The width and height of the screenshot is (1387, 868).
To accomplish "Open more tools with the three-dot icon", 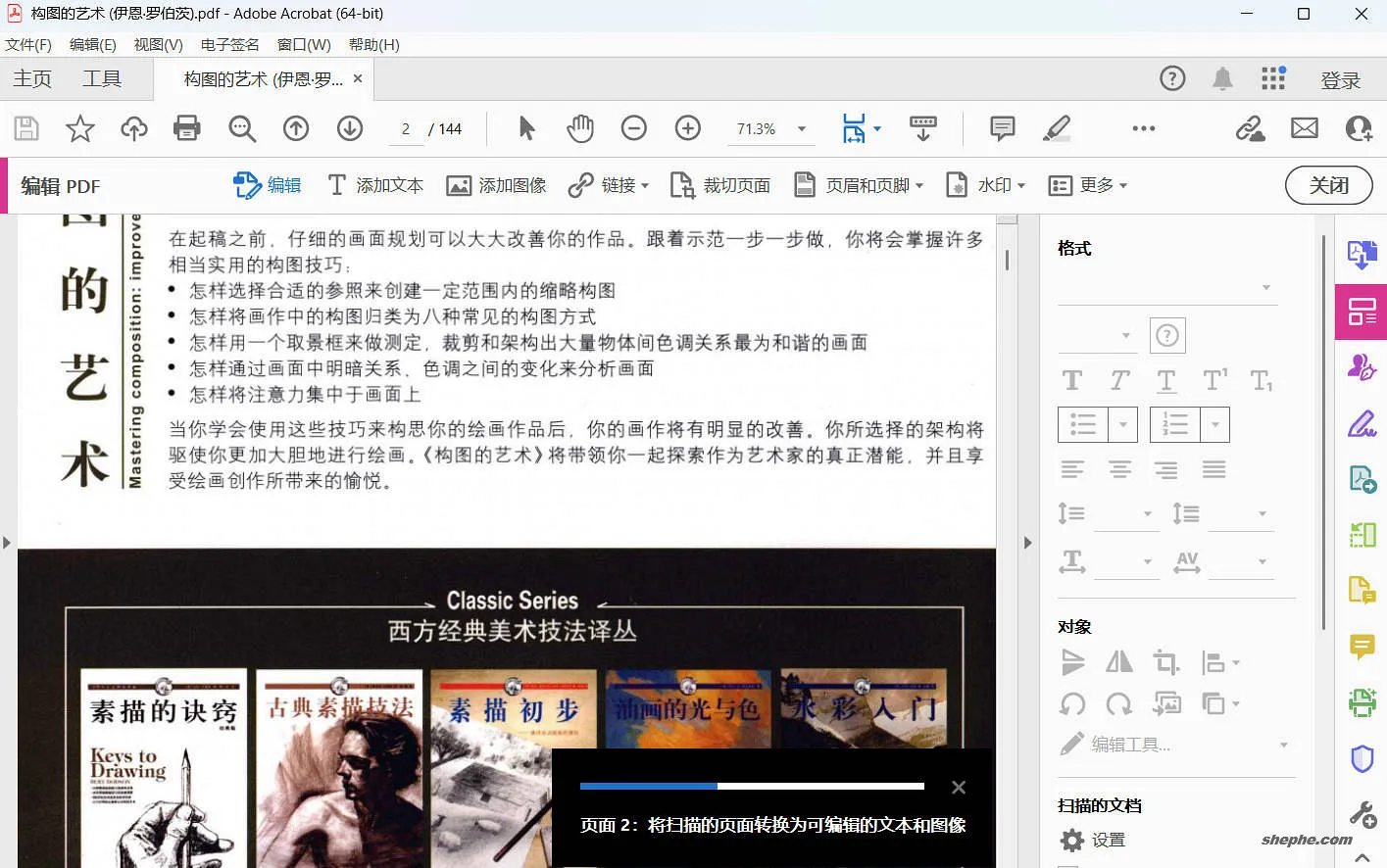I will click(1144, 128).
